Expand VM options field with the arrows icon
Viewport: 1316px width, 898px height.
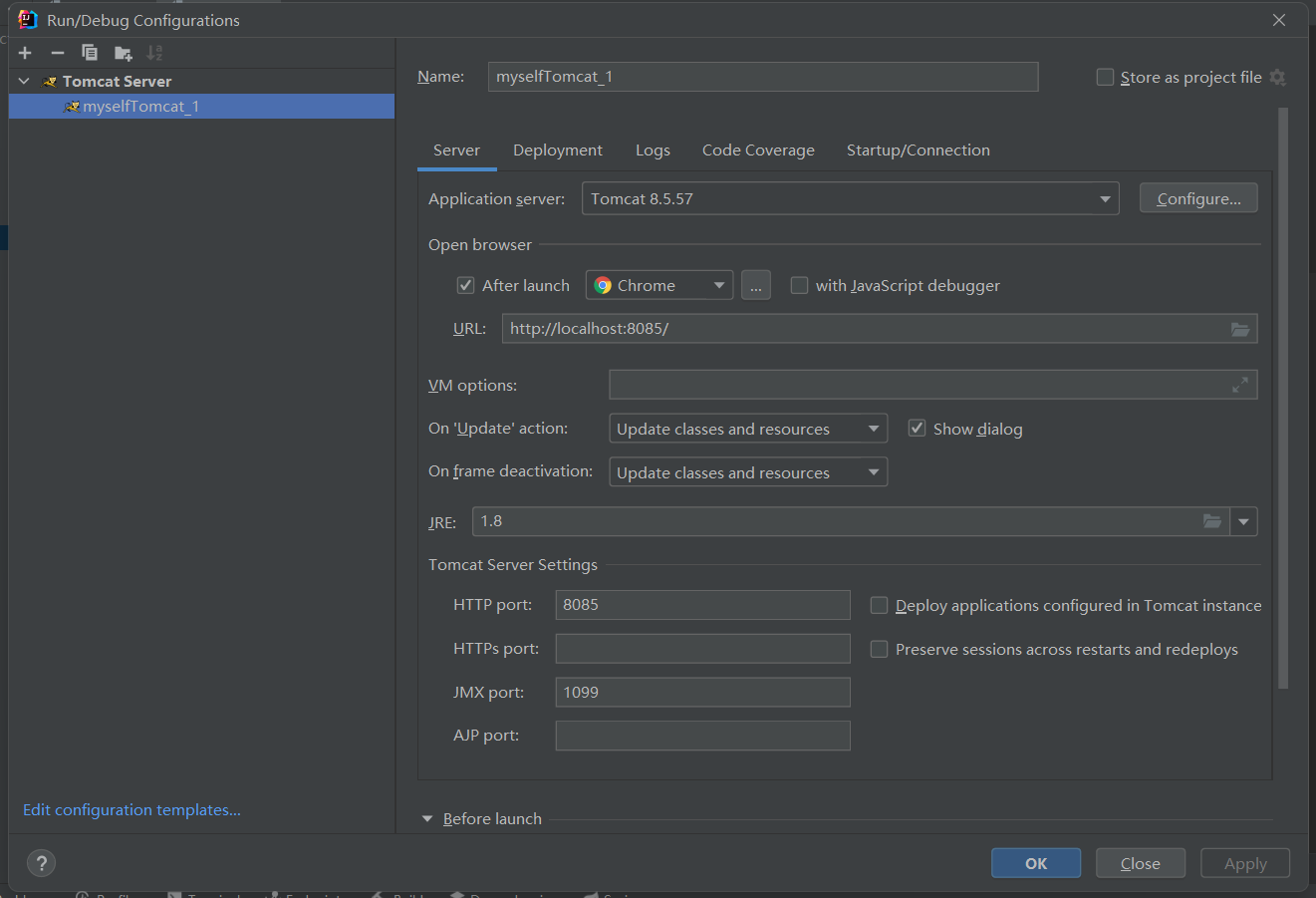tap(1240, 385)
